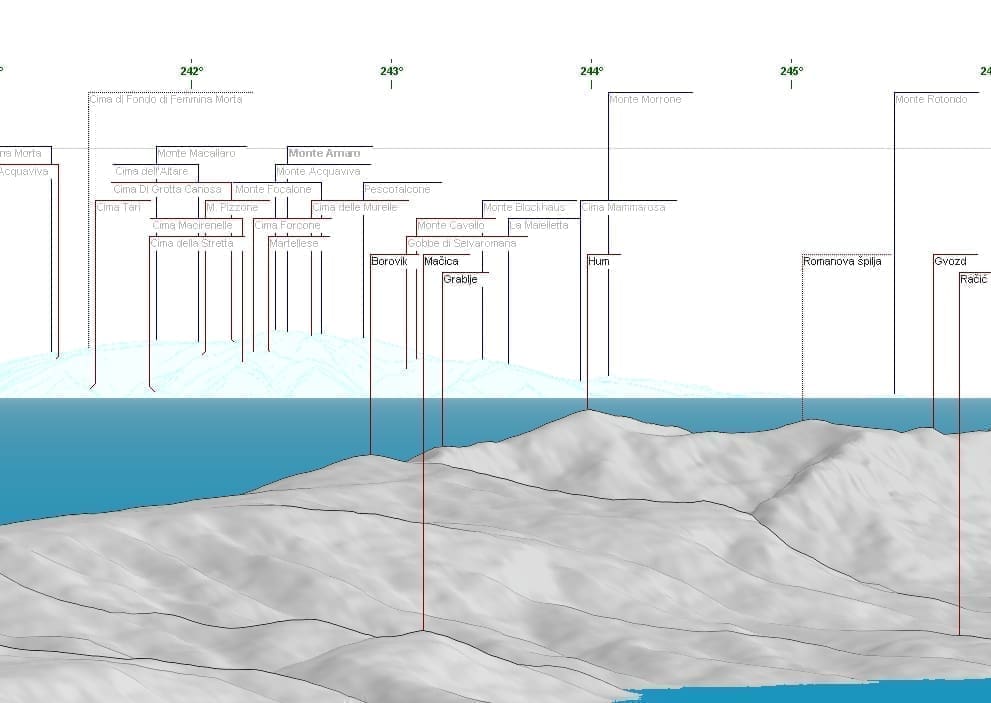Select the 243° azimuth marker

pyautogui.click(x=392, y=71)
